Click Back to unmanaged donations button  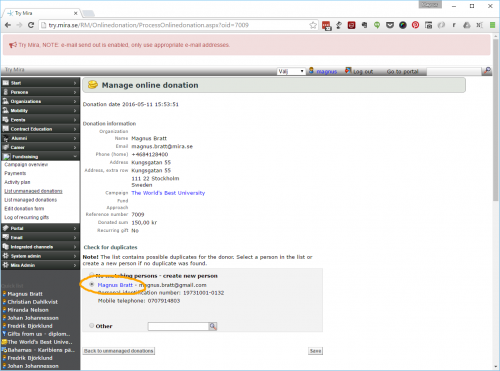119,351
